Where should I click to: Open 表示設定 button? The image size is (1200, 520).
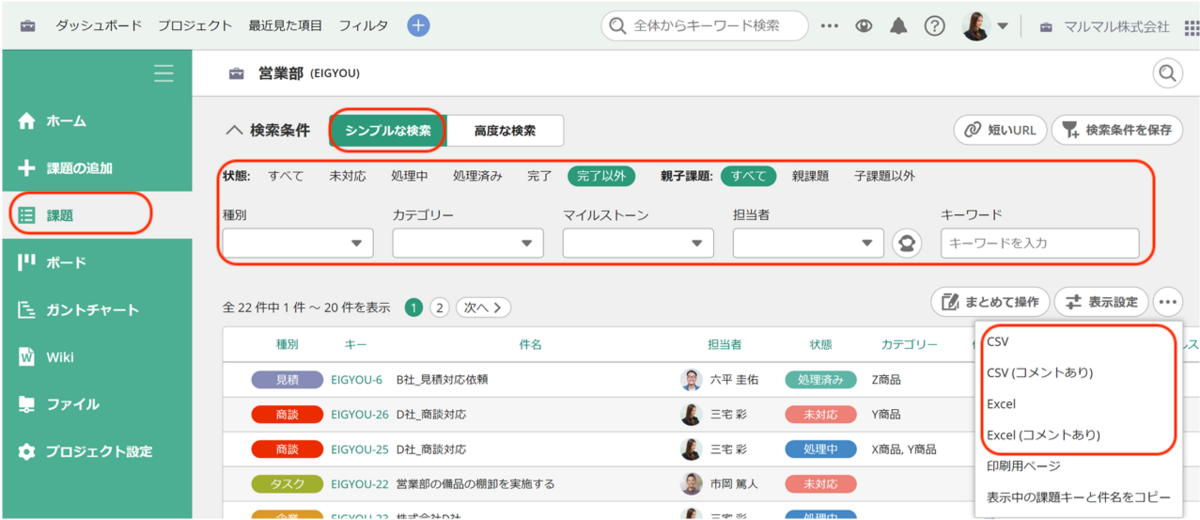click(x=1102, y=301)
